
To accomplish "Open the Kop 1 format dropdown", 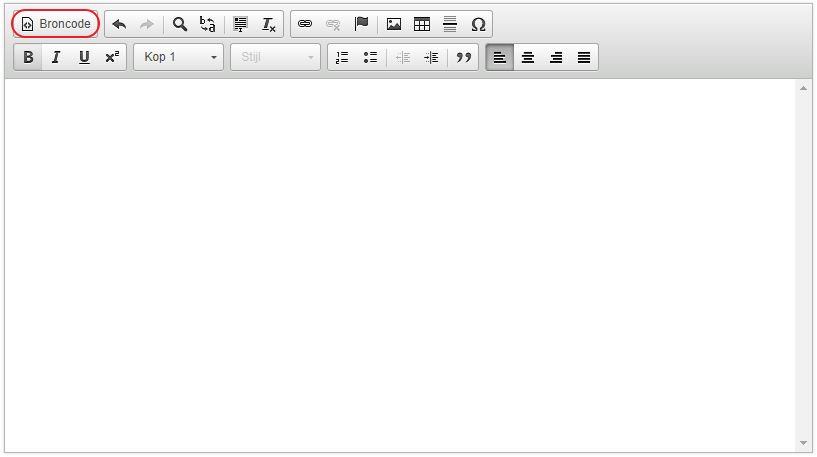I will tap(179, 57).
